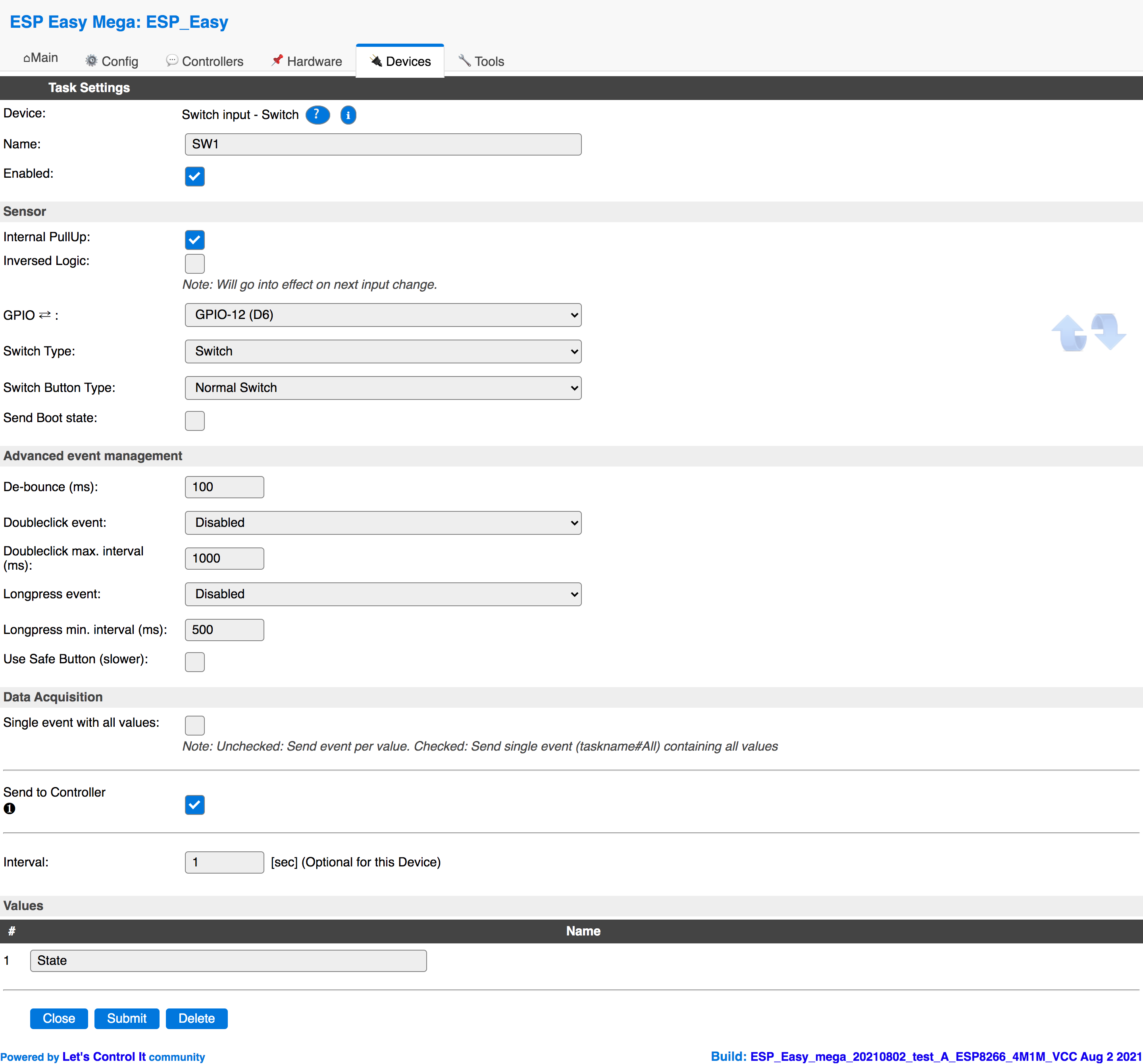Enable Send Boot state checkbox
The height and width of the screenshot is (1064, 1143).
click(194, 421)
